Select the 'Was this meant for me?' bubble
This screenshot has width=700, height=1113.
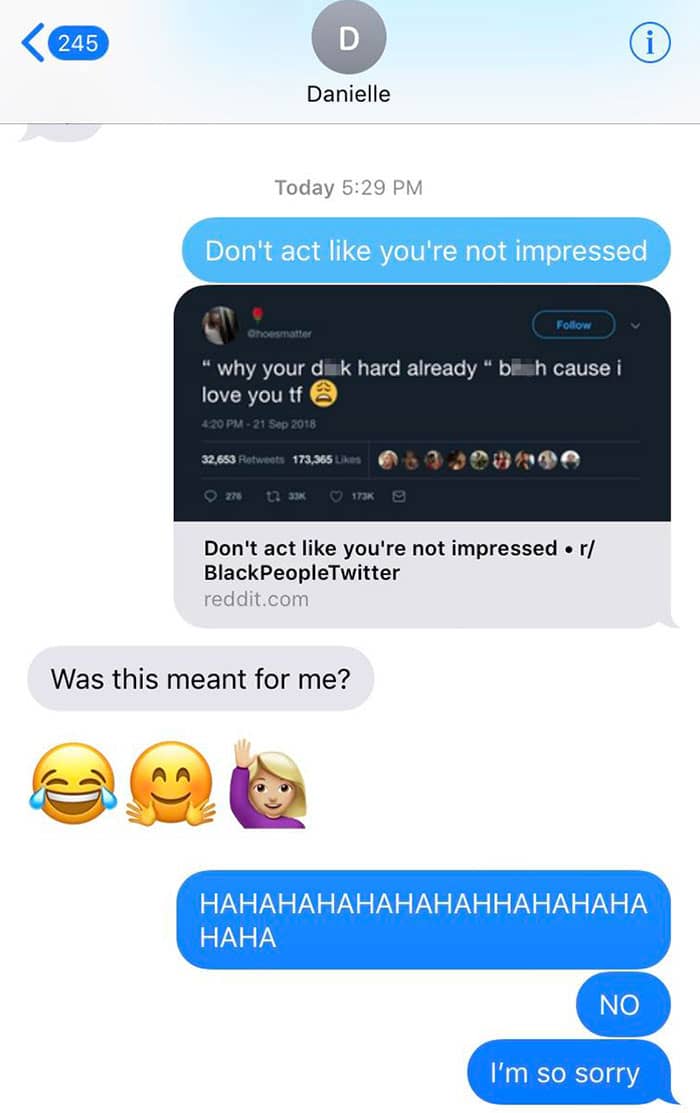click(x=200, y=679)
